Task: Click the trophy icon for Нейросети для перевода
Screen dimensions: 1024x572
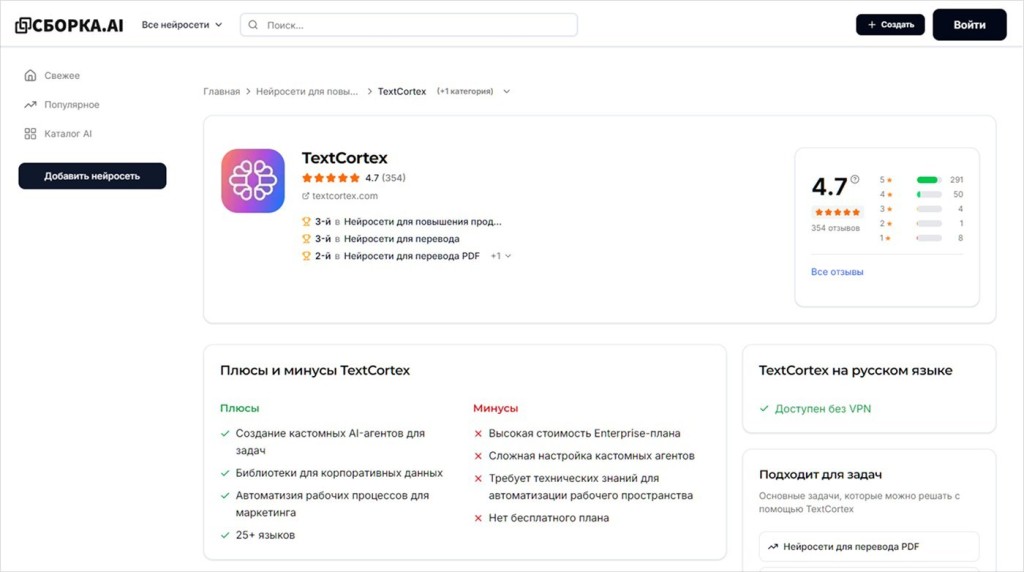Action: click(x=306, y=239)
